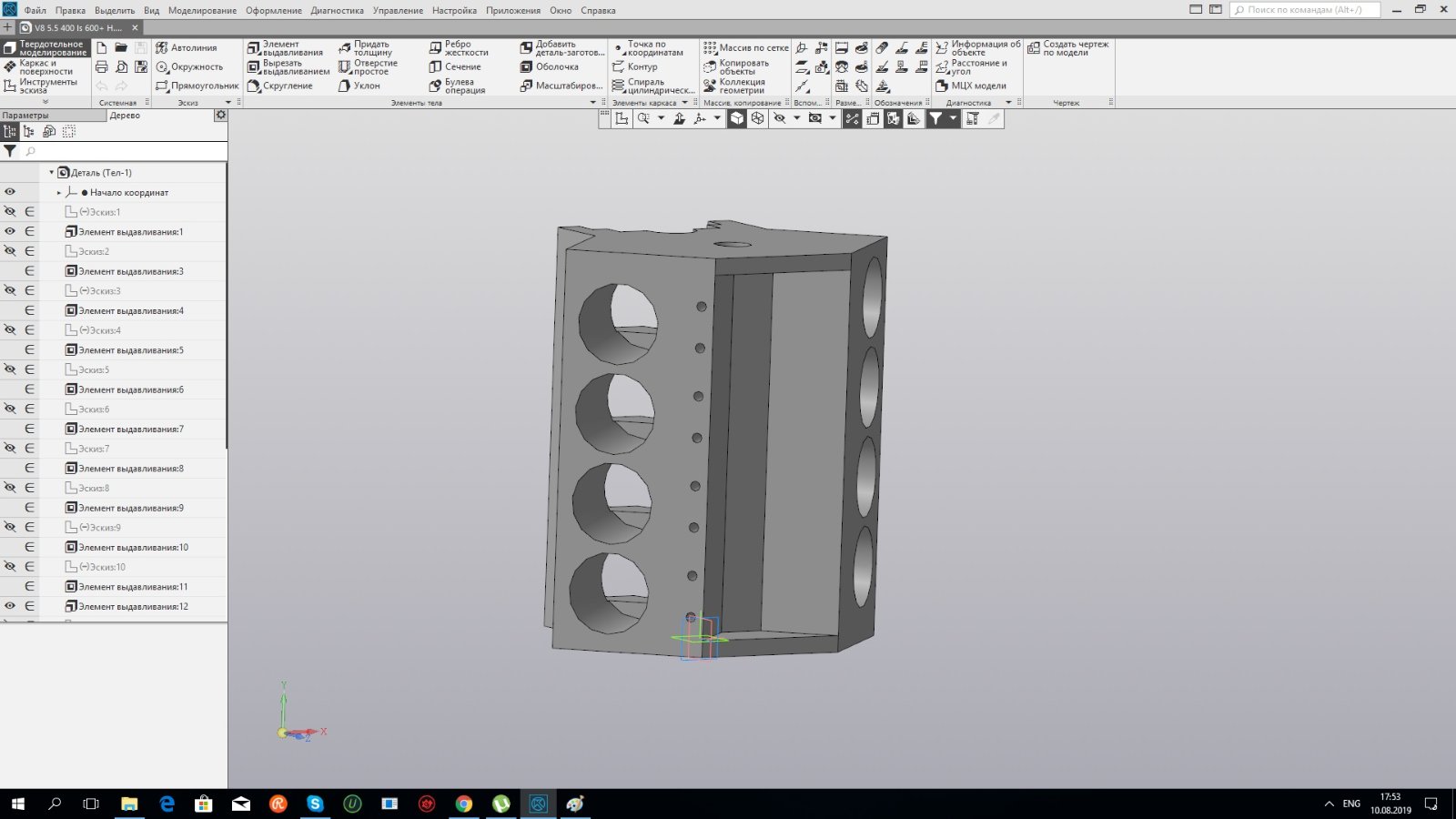The image size is (1456, 819).
Task: Open the Элементы каркаса panel dropdown arrow
Action: (684, 103)
